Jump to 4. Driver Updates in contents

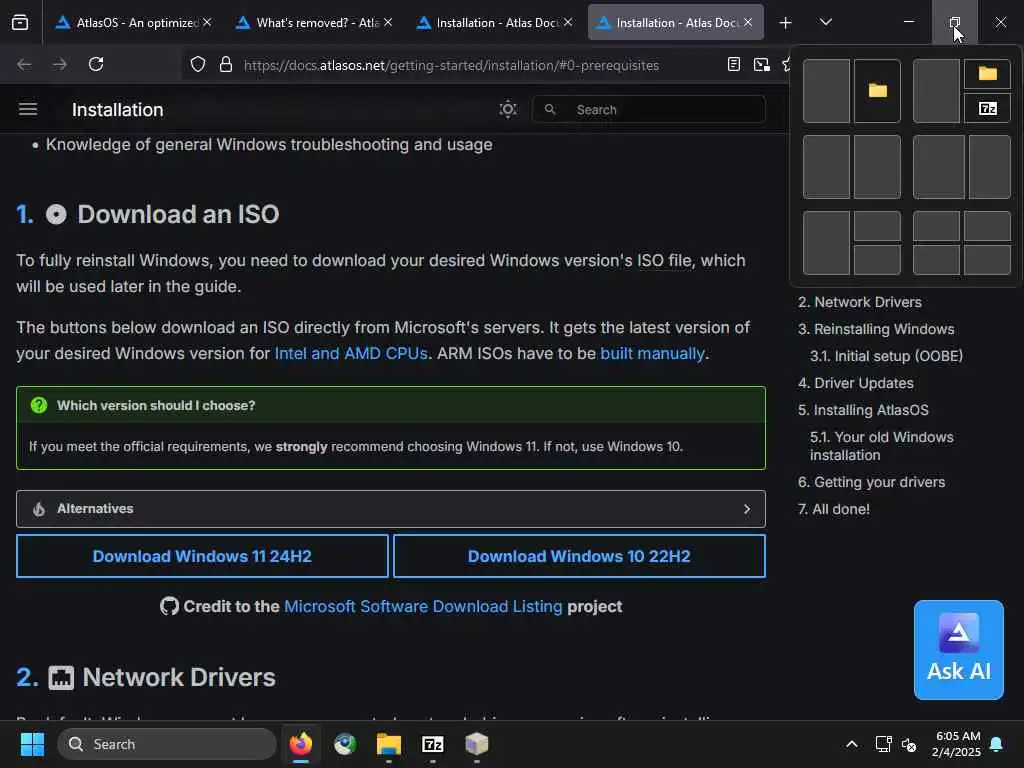click(x=856, y=383)
